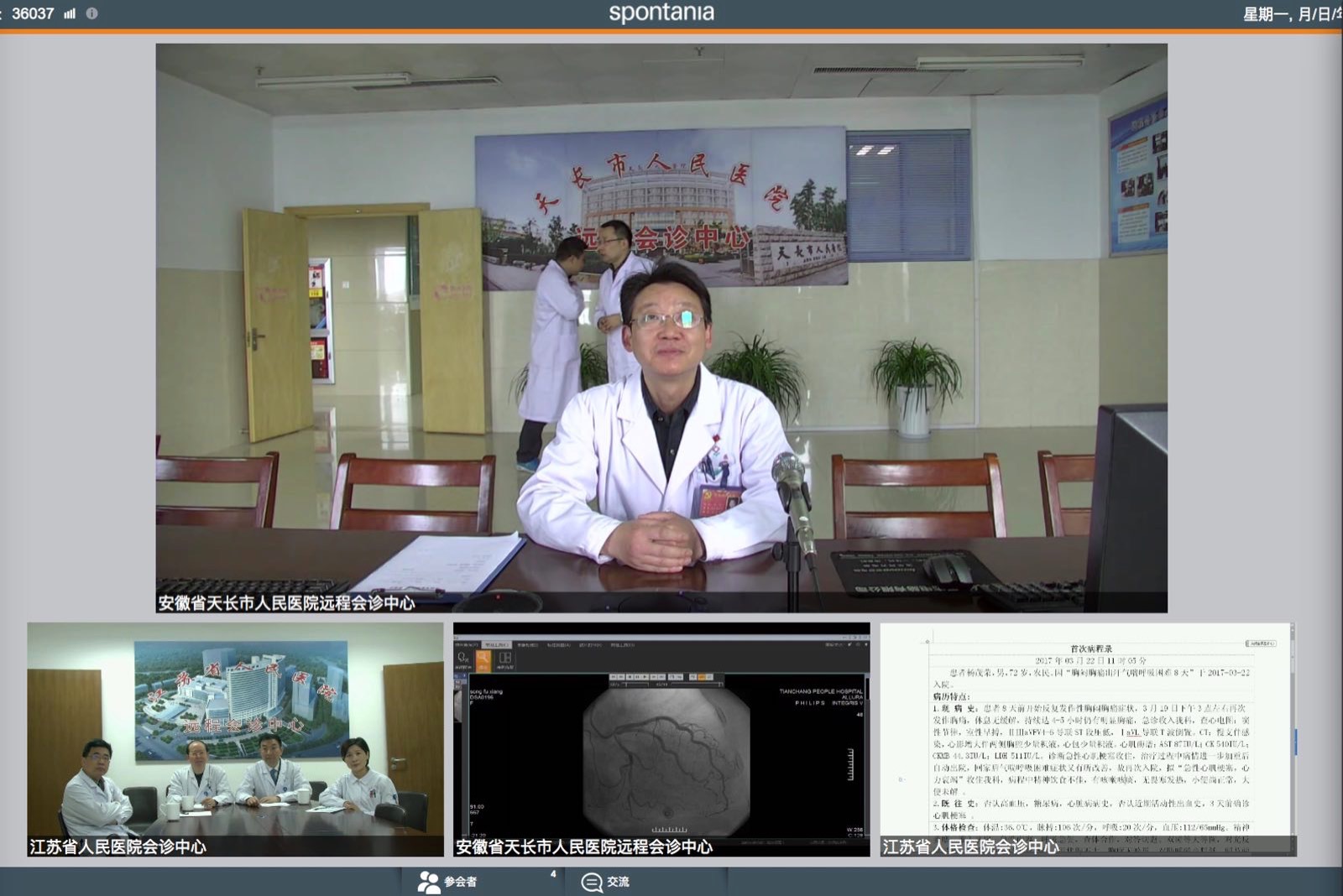
Task: Click the orange highlighted magnifier tool in viewer
Action: (483, 660)
